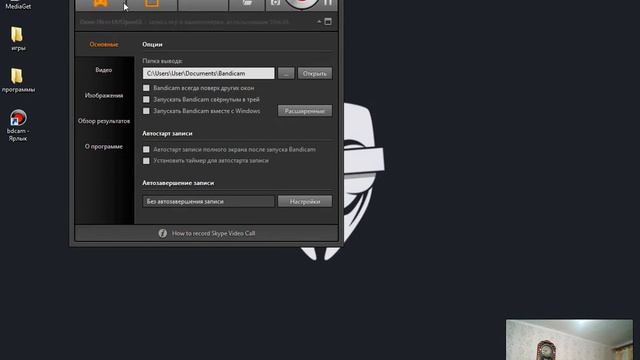640x360 pixels.
Task: Enable Bandicam всегда поверх других окон
Action: click(146, 88)
